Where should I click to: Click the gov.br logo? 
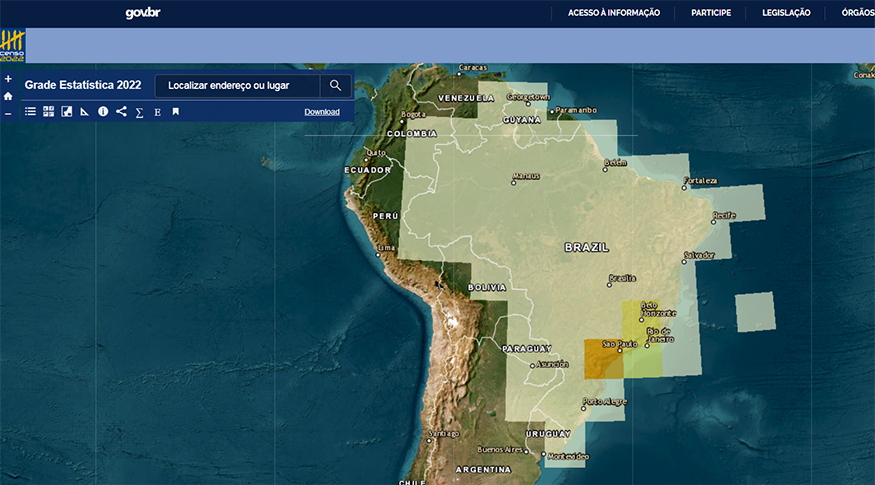[x=143, y=13]
